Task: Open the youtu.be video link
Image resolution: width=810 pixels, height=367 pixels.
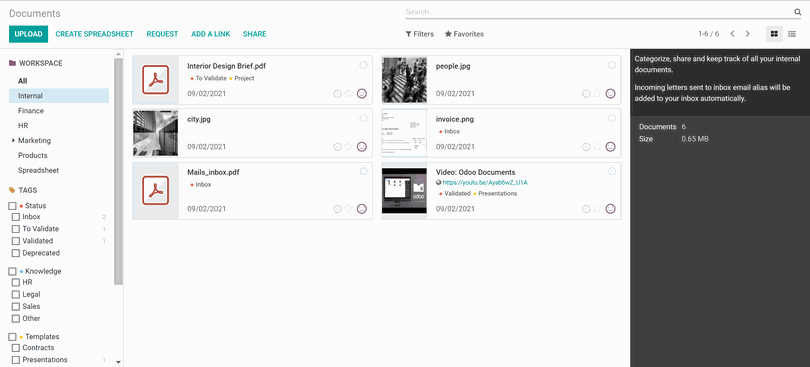Action: [x=485, y=182]
